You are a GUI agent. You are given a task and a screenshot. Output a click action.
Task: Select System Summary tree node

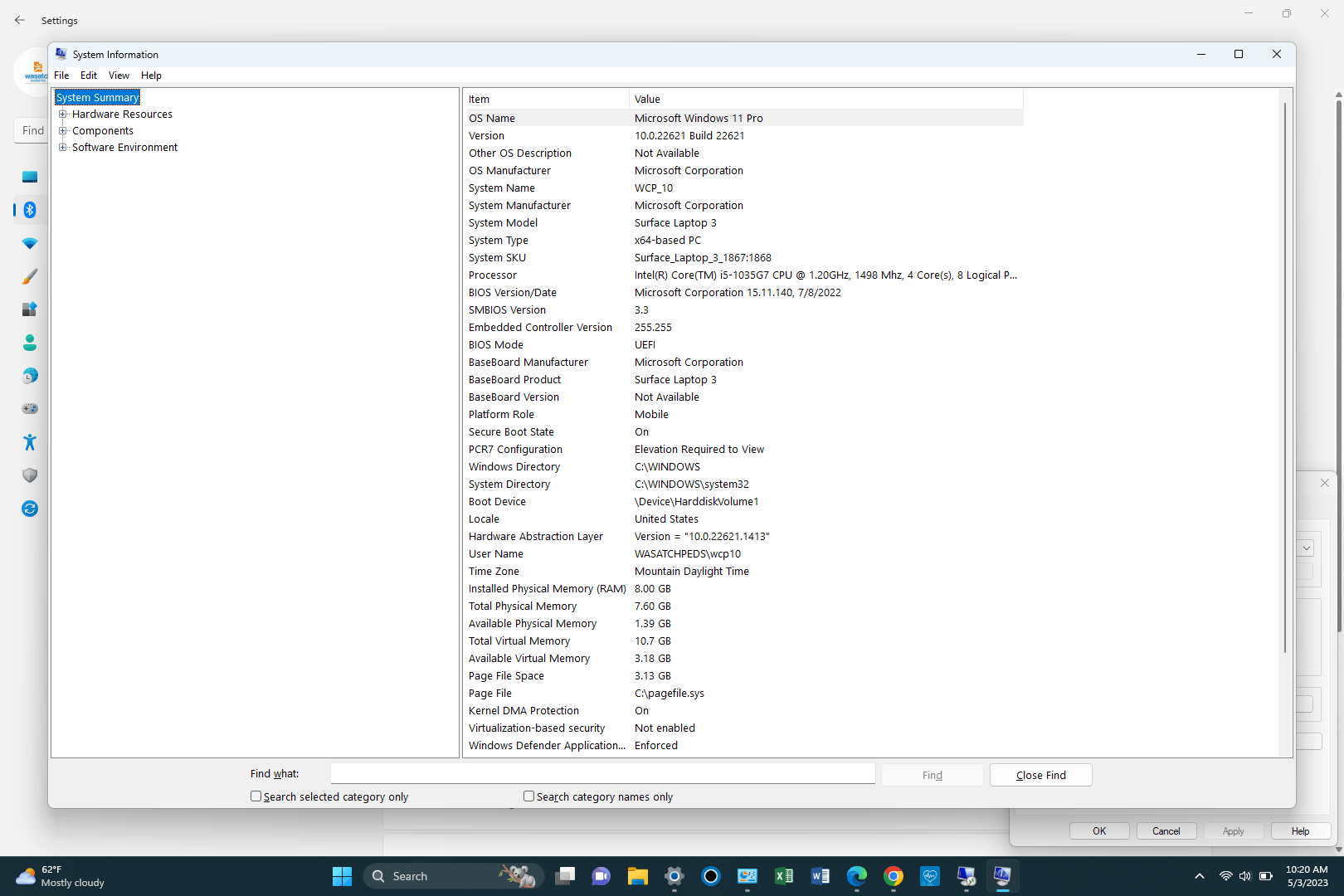pos(97,98)
